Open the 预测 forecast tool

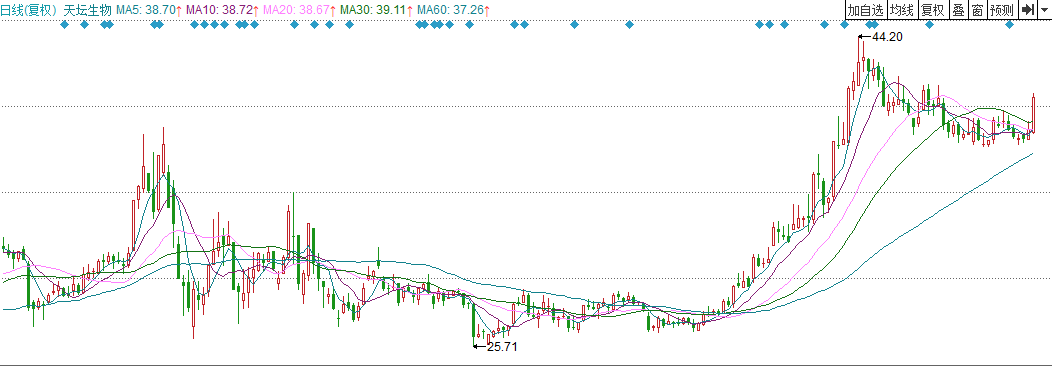1002,10
